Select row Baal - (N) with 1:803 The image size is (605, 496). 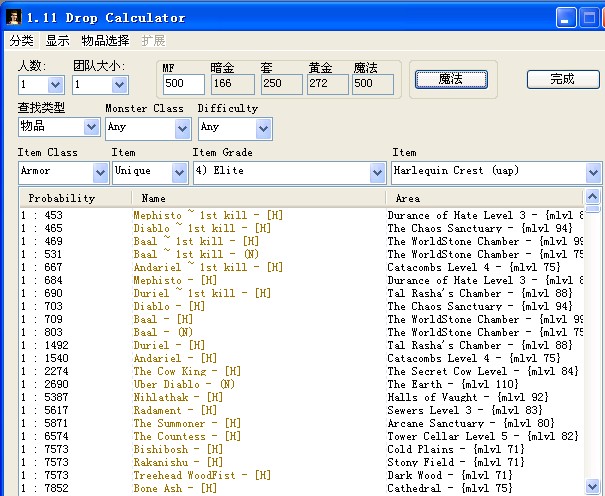coord(301,332)
